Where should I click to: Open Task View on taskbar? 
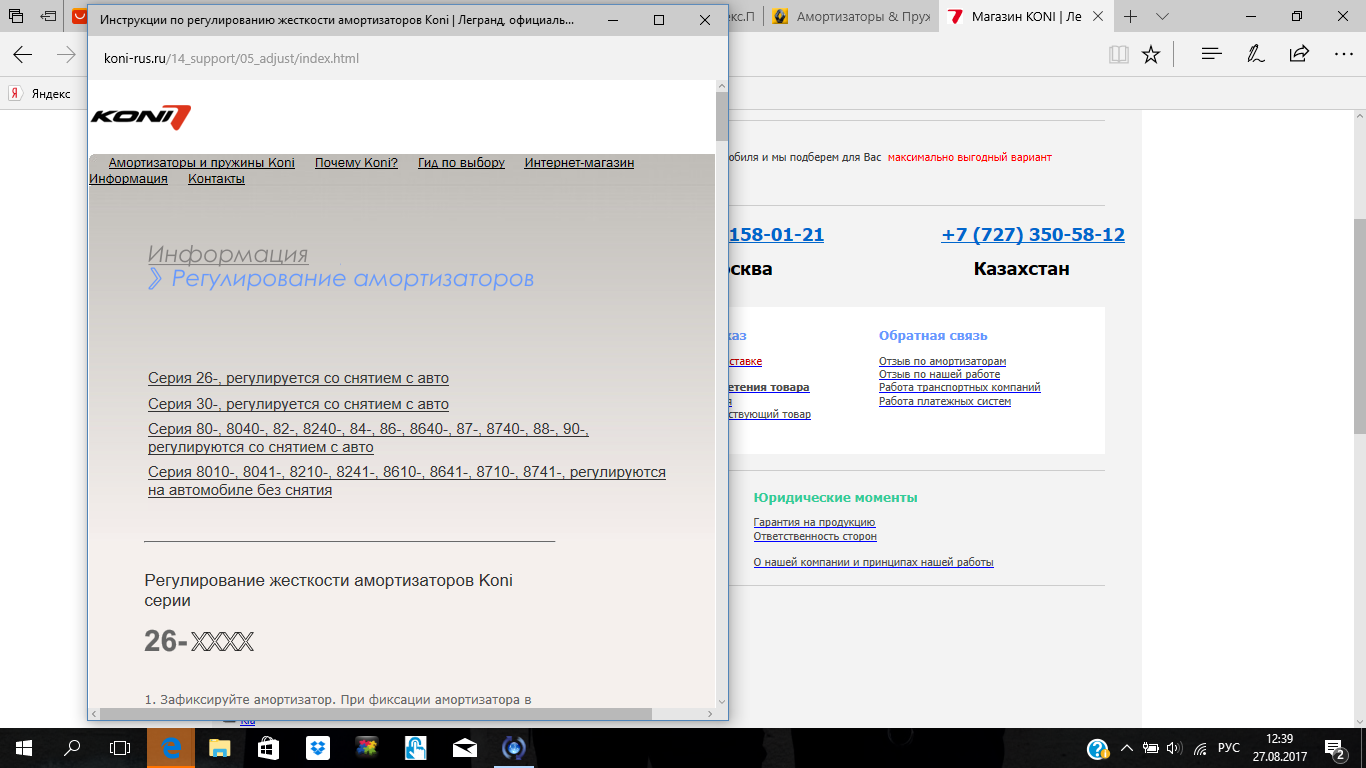click(x=120, y=747)
